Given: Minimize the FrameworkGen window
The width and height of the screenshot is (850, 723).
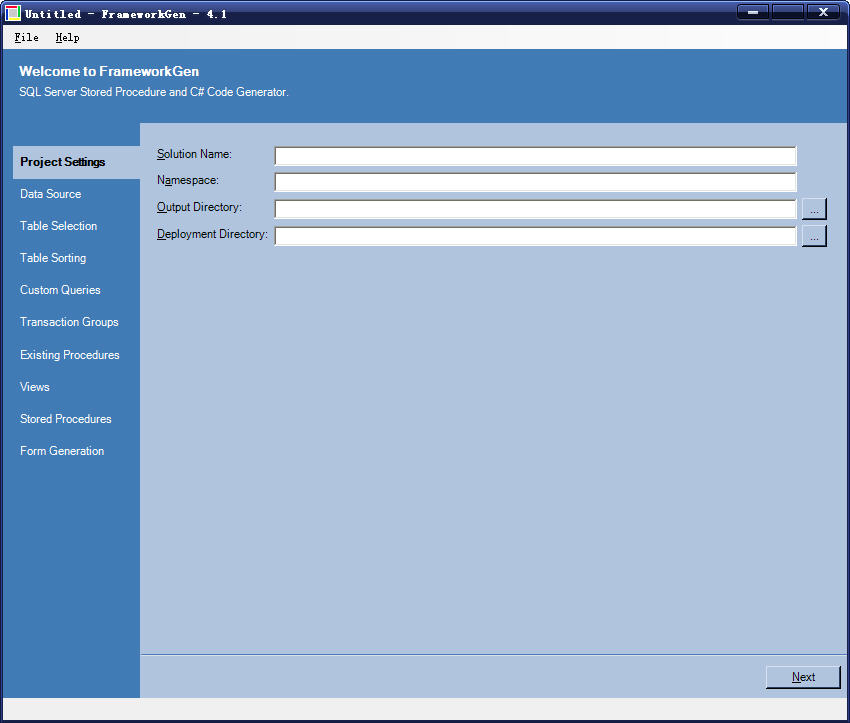Looking at the screenshot, I should coord(752,12).
